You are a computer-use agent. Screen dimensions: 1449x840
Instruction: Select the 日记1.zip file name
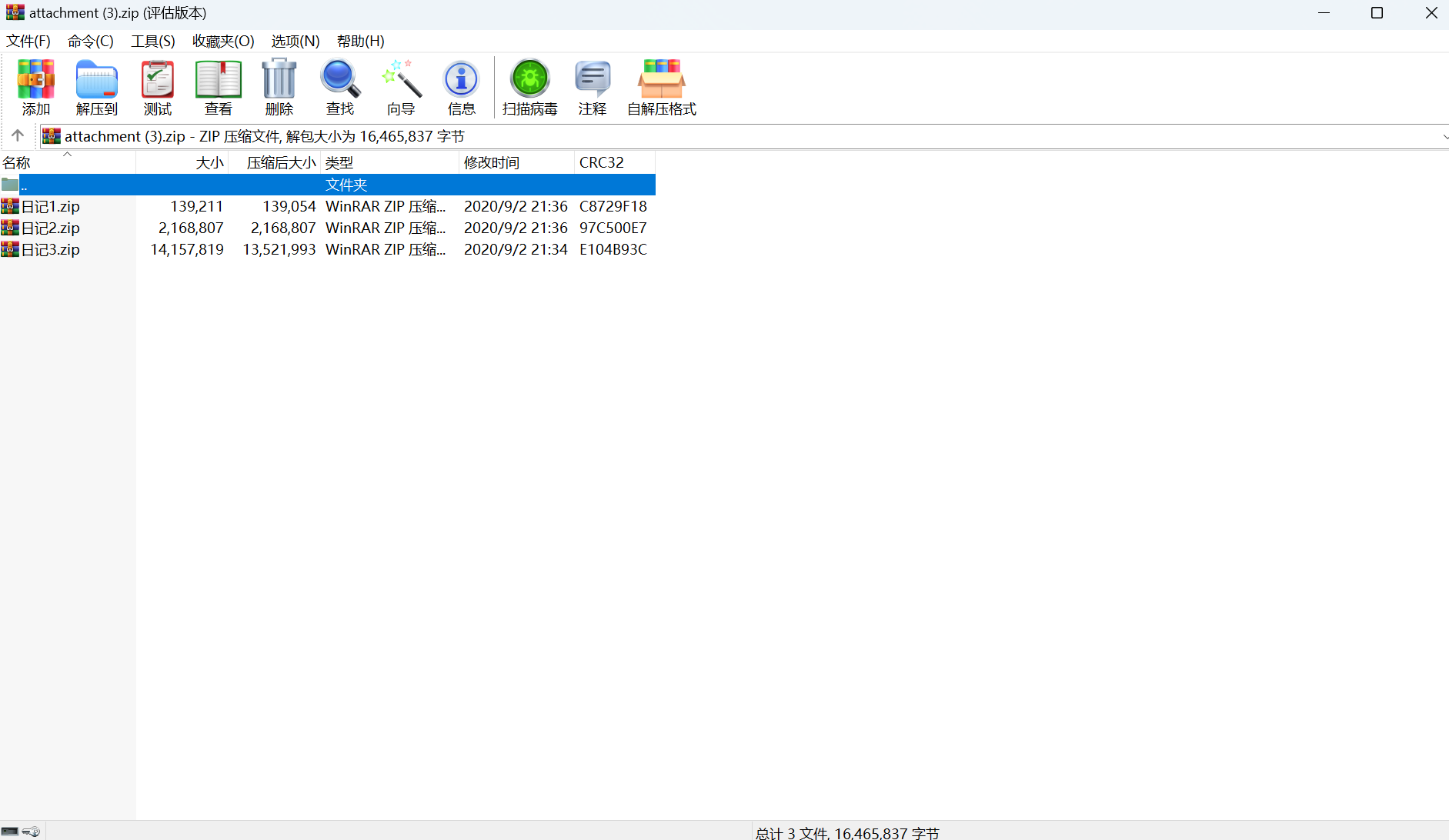[x=51, y=206]
